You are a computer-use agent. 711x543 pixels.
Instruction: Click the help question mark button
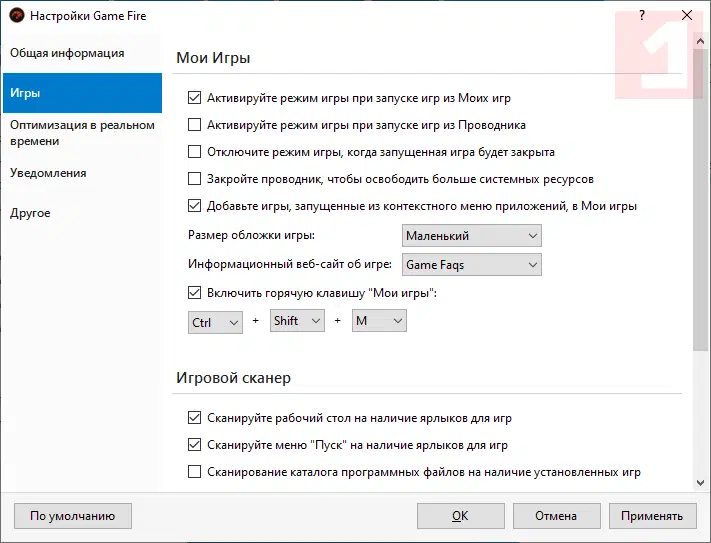point(641,16)
